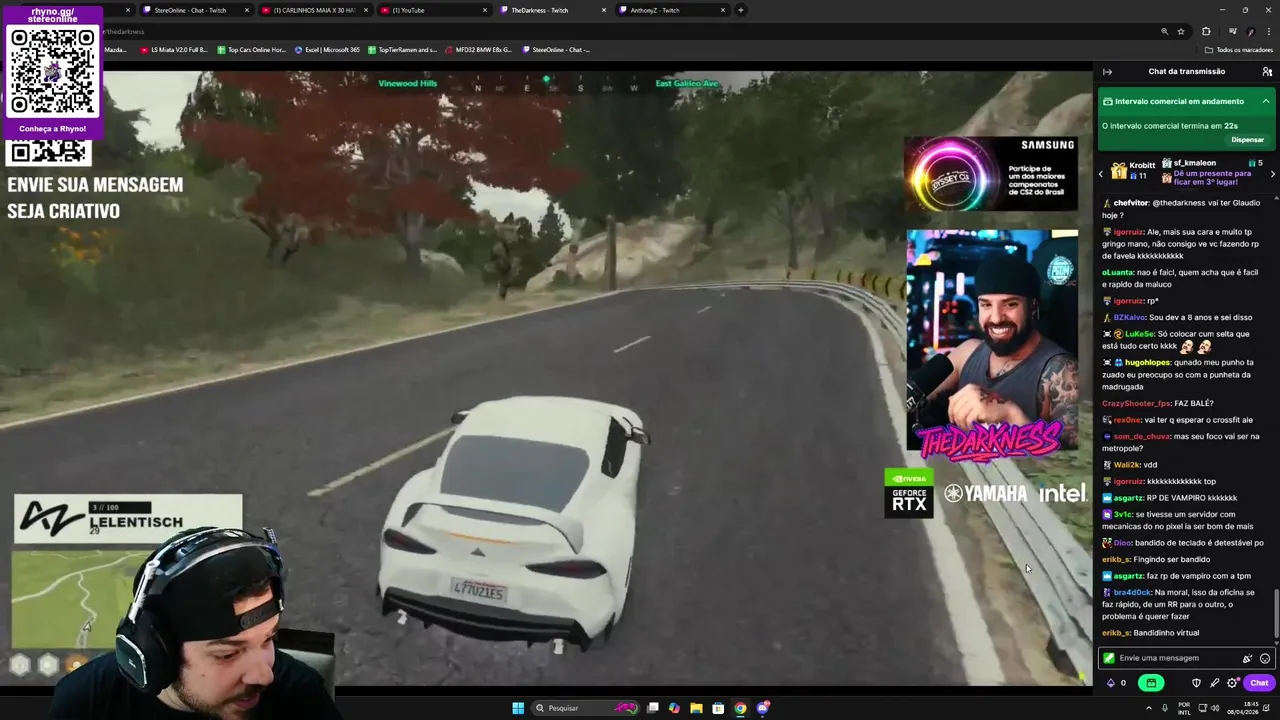The image size is (1280, 720).
Task: Open the channel points diamond balance icon
Action: tap(1110, 683)
